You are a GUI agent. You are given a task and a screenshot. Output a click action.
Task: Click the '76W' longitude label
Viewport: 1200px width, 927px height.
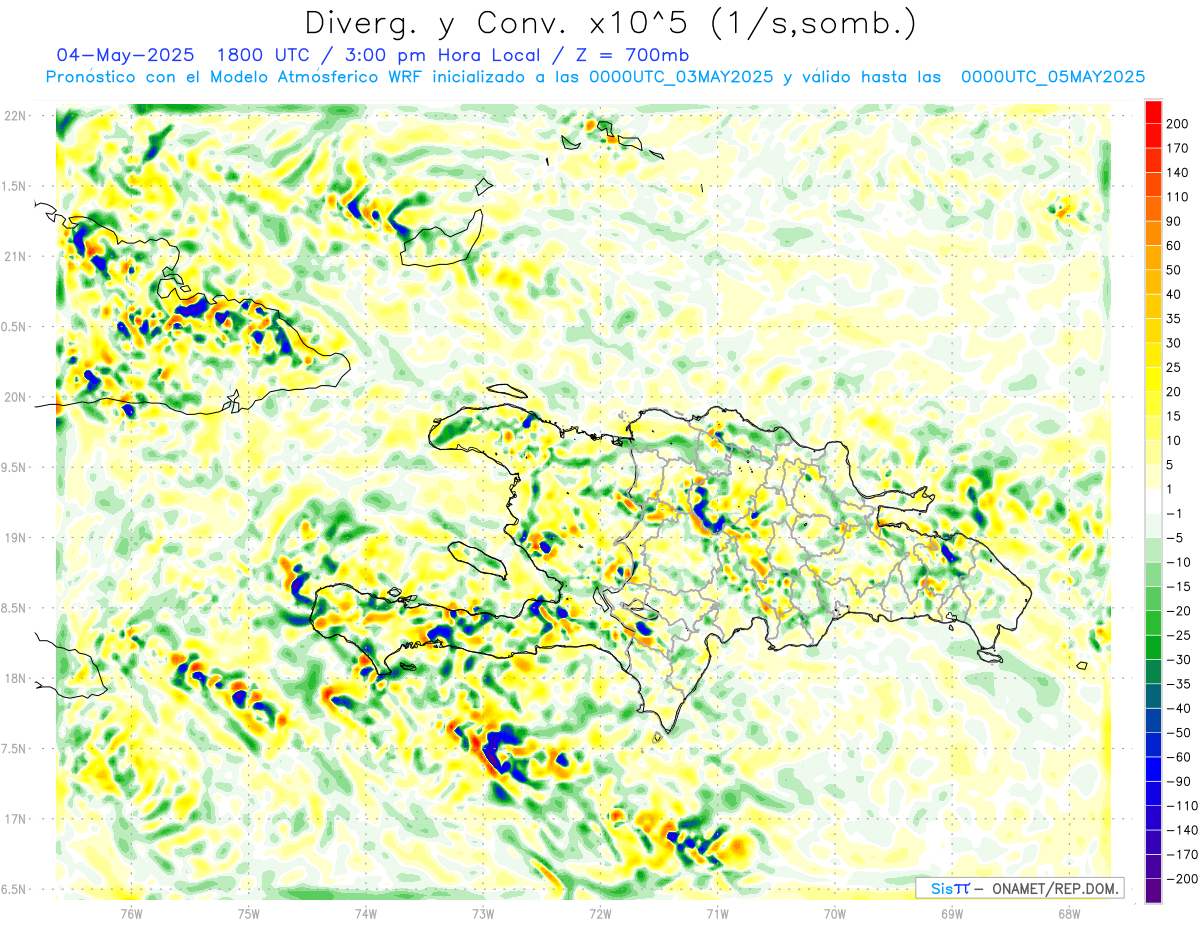(131, 913)
